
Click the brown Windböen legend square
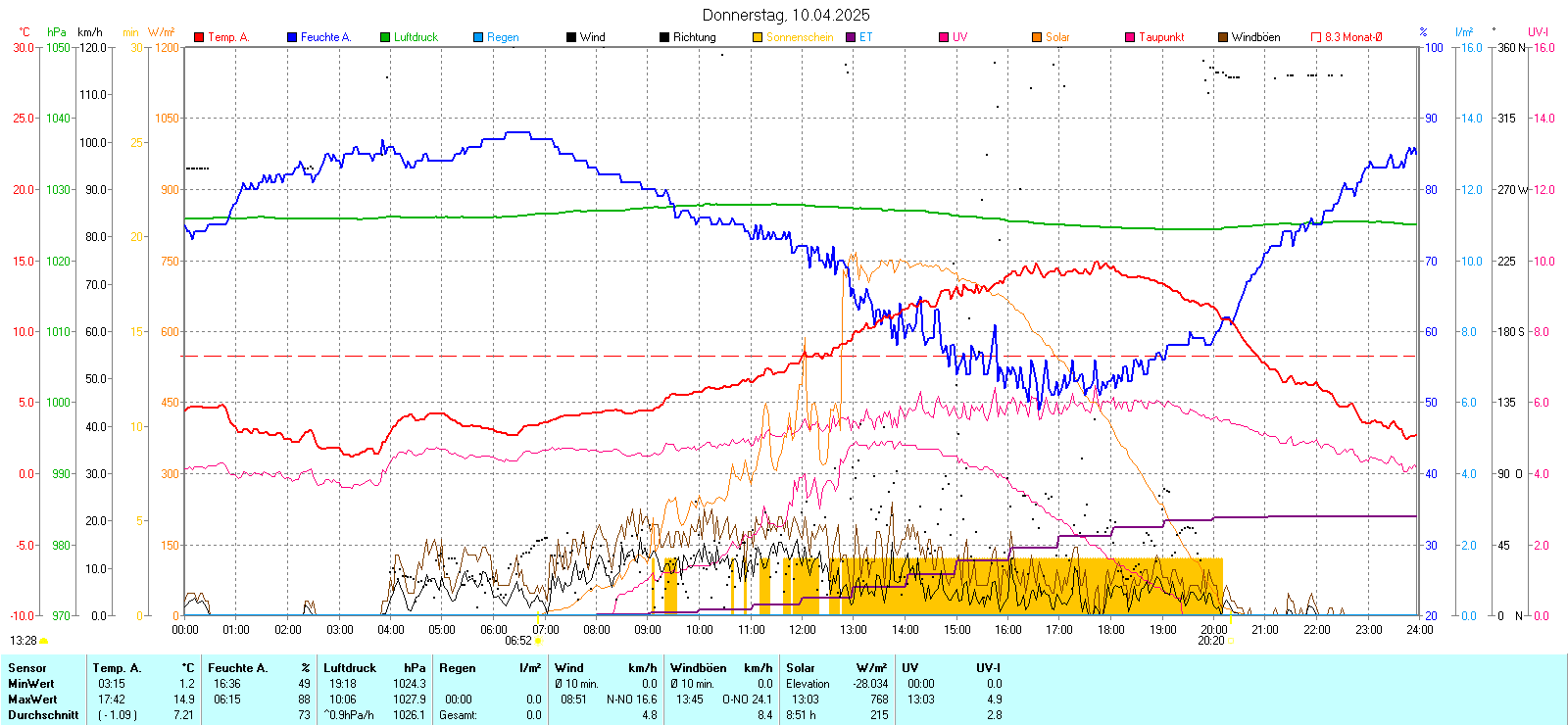[x=1223, y=37]
